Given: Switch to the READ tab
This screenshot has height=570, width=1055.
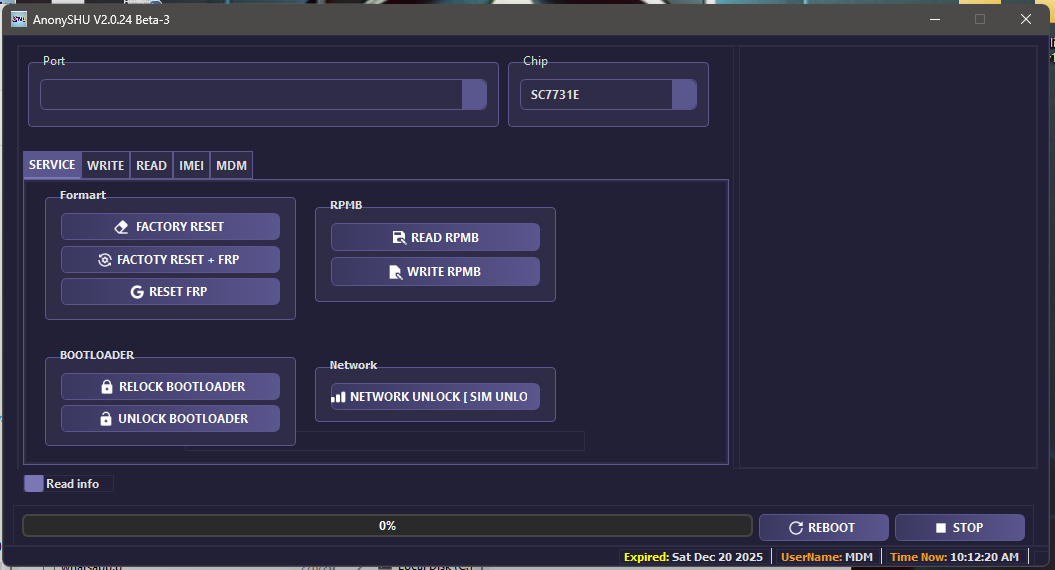Looking at the screenshot, I should pyautogui.click(x=151, y=166).
